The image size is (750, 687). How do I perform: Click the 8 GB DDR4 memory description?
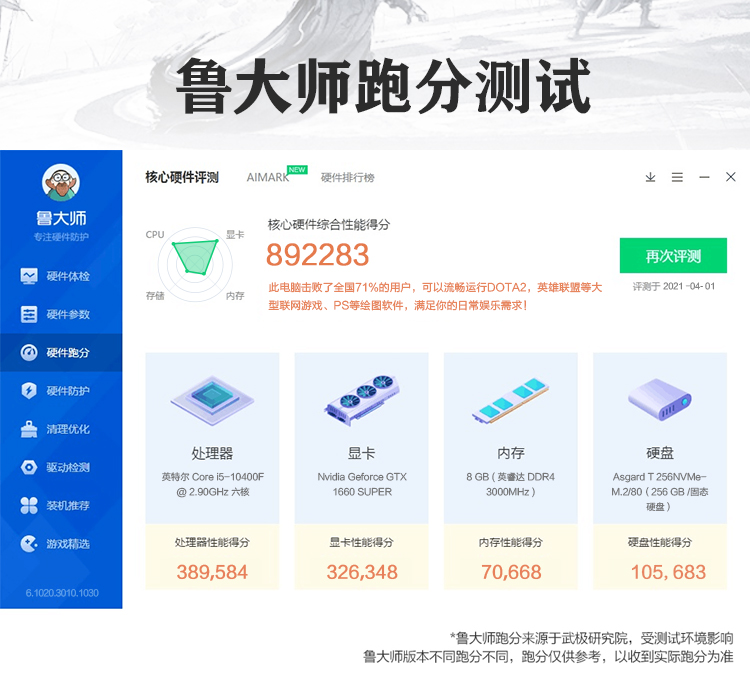[x=510, y=484]
